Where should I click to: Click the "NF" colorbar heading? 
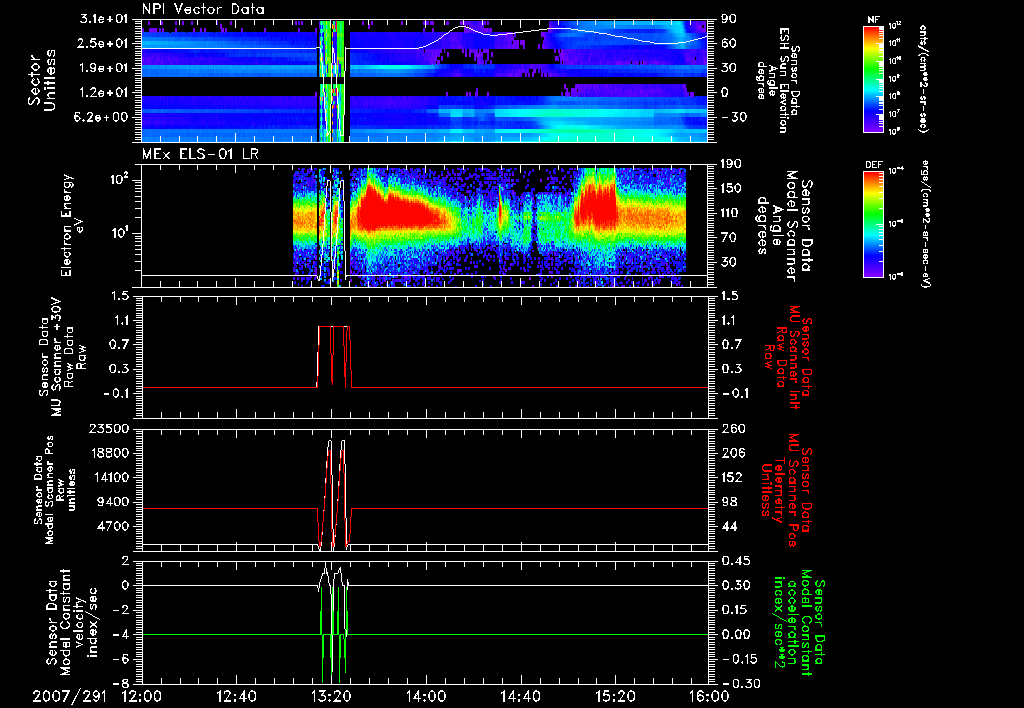click(873, 20)
